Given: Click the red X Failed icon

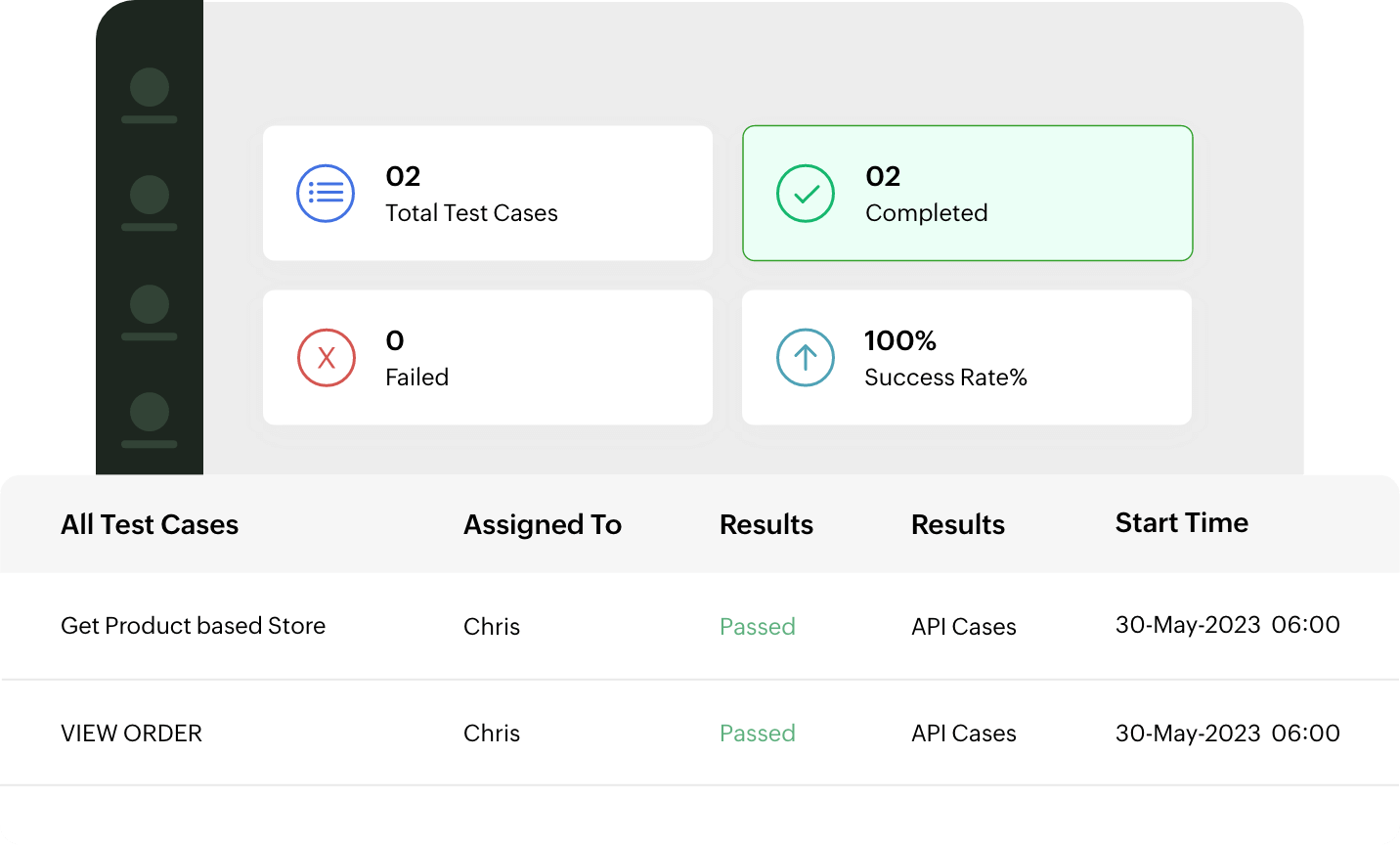Looking at the screenshot, I should pos(326,358).
